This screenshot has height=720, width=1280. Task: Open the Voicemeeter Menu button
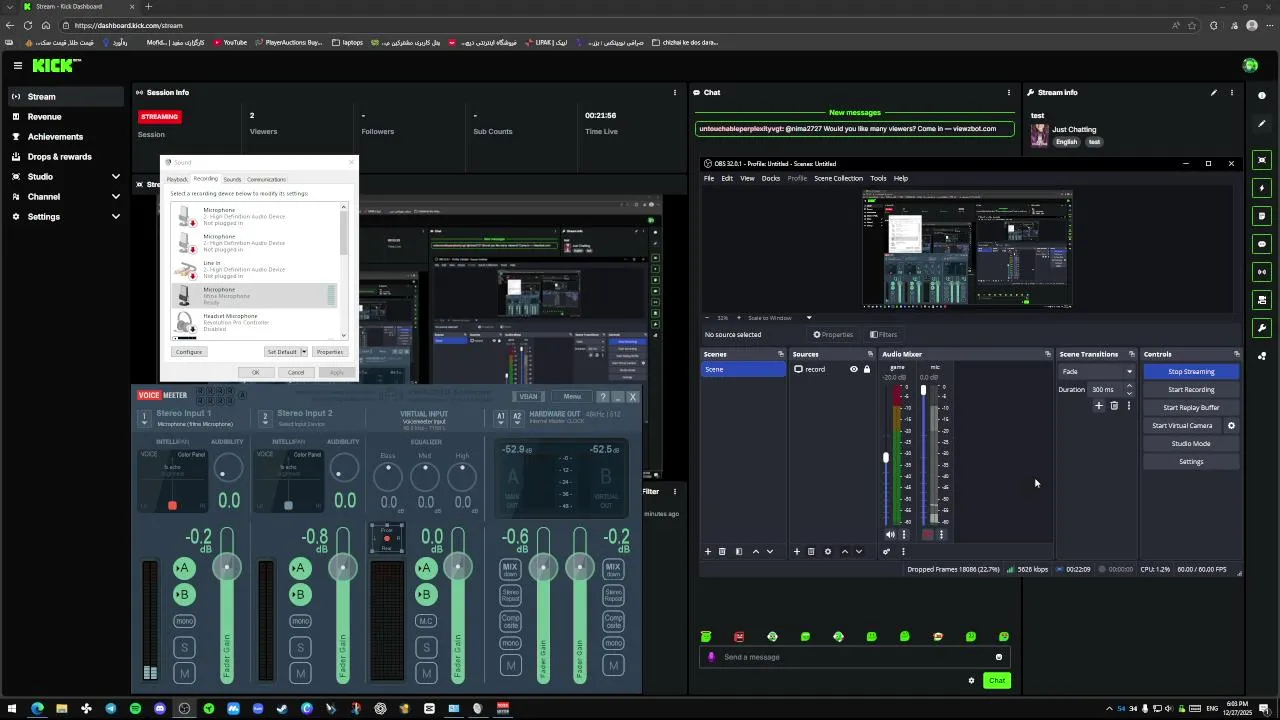[x=572, y=397]
